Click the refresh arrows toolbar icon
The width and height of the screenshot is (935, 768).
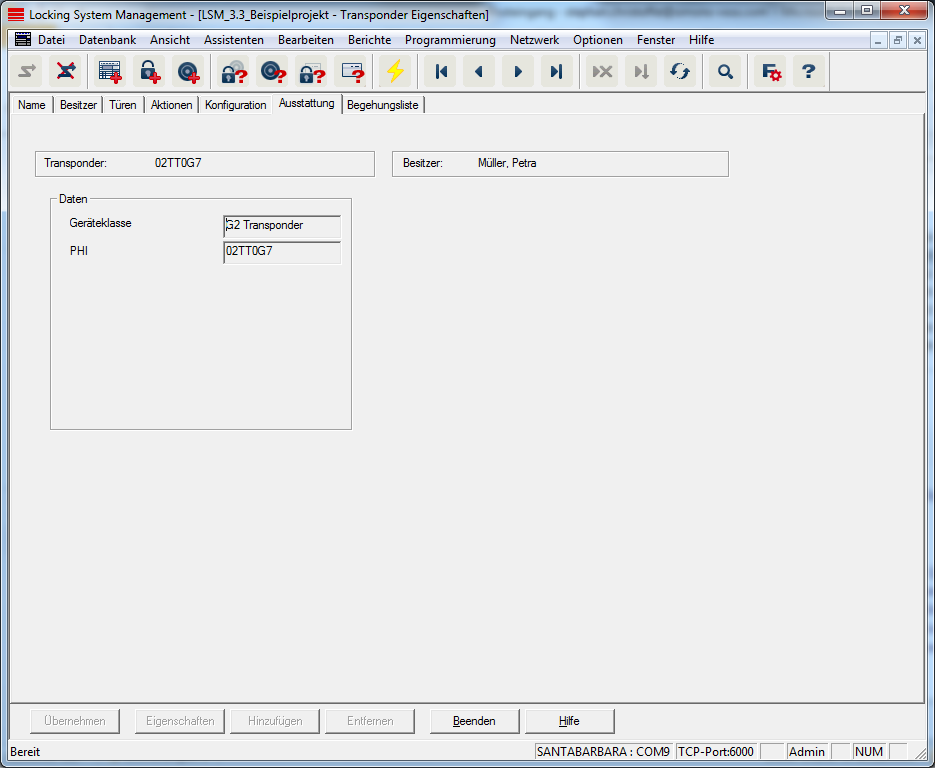pyautogui.click(x=680, y=72)
